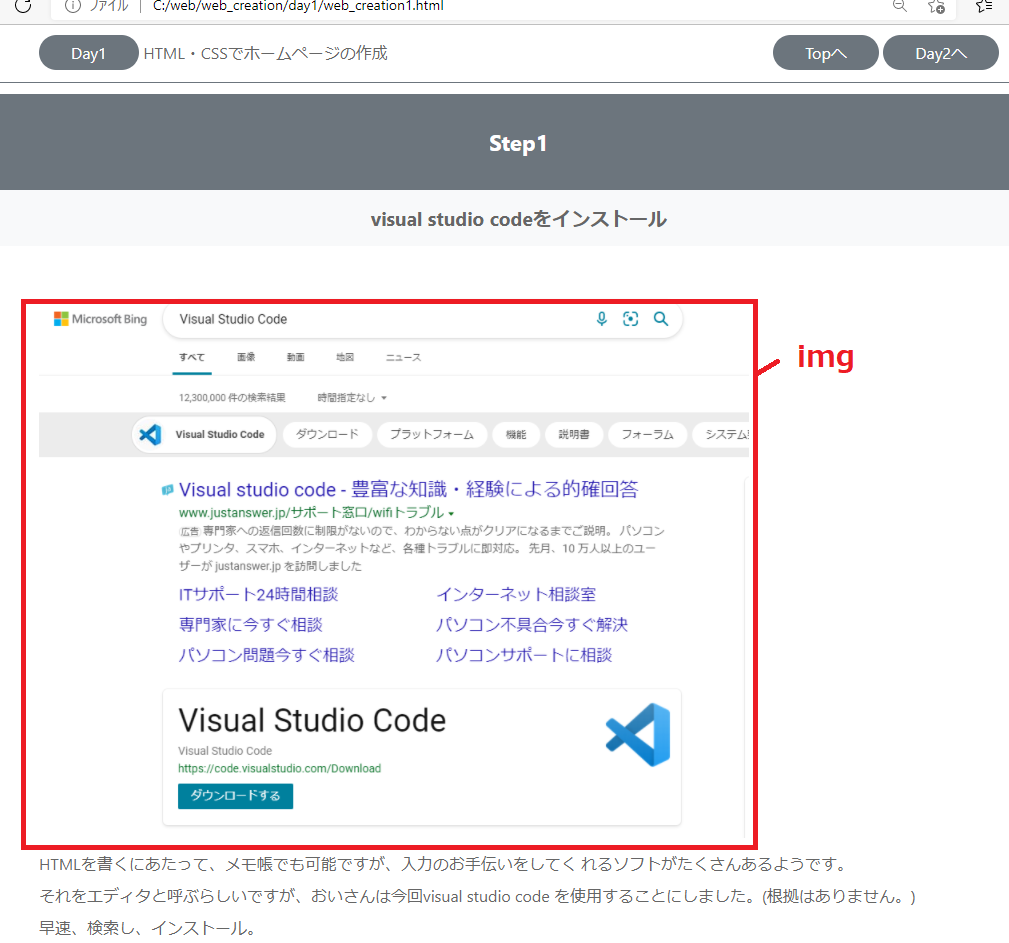Screen dimensions: 1009x943
Task: Click the browser zoom magnifier icon
Action: (900, 6)
